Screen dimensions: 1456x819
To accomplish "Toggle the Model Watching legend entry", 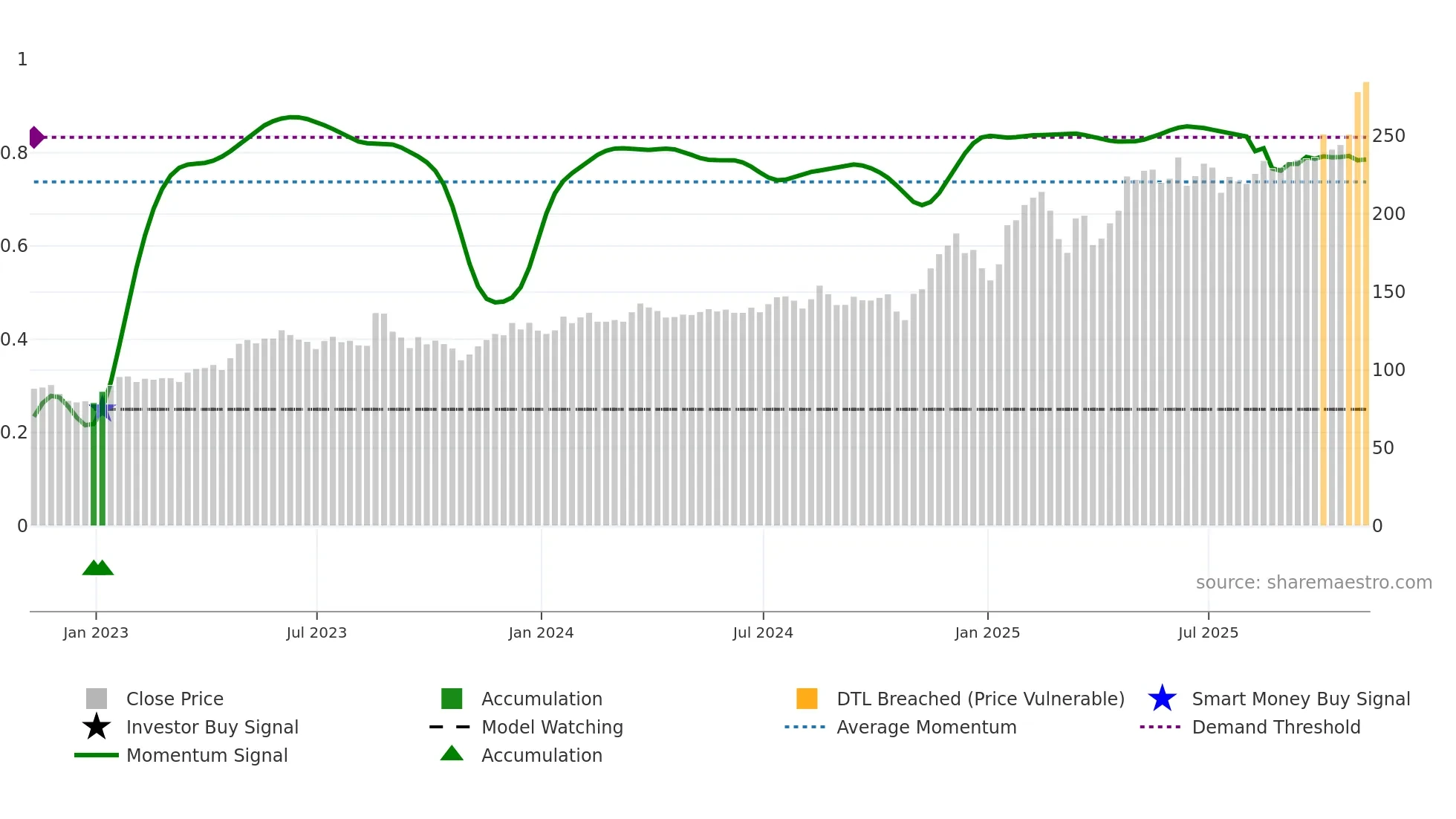I will click(551, 727).
